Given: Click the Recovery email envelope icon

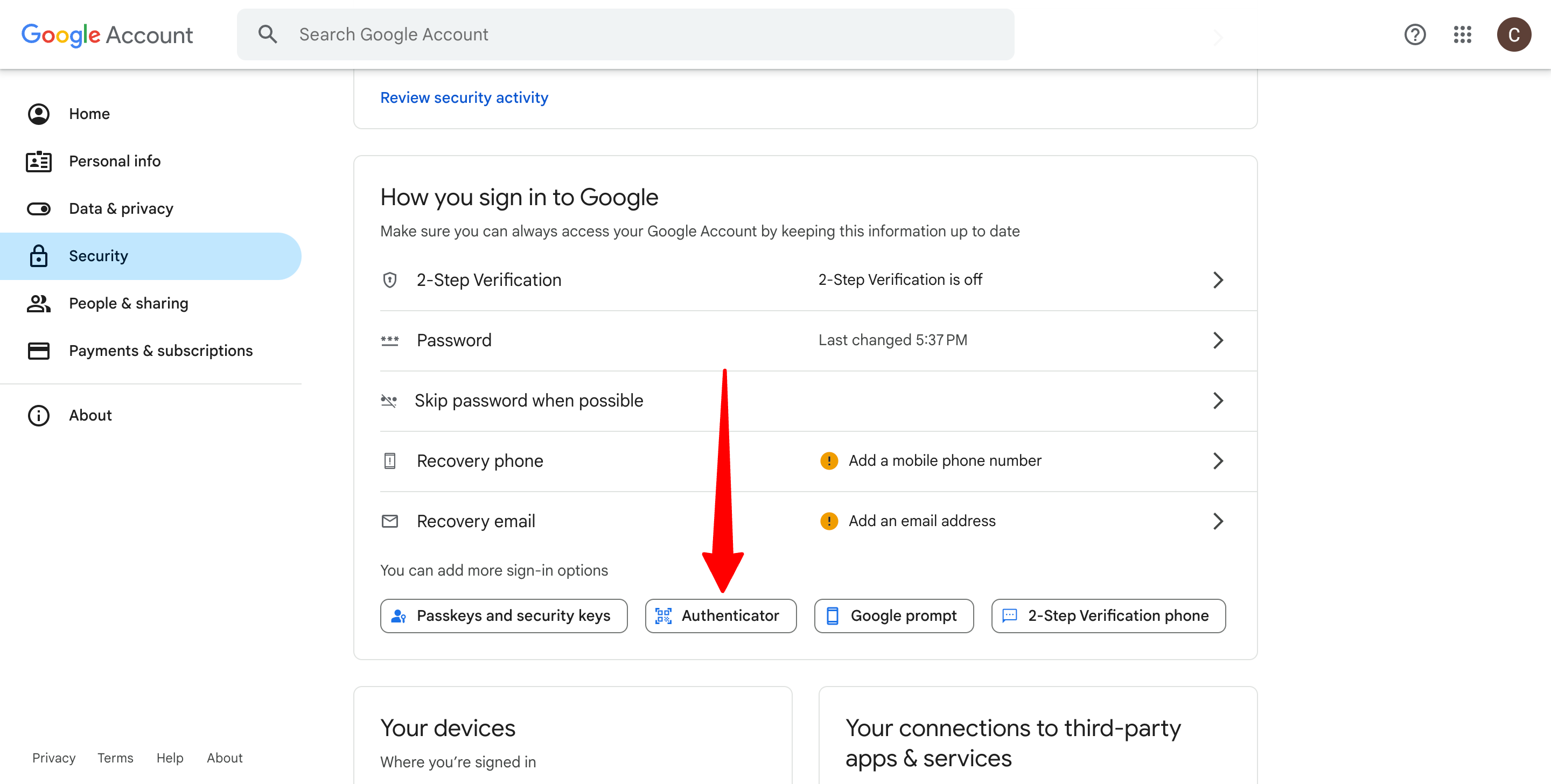Looking at the screenshot, I should [389, 521].
